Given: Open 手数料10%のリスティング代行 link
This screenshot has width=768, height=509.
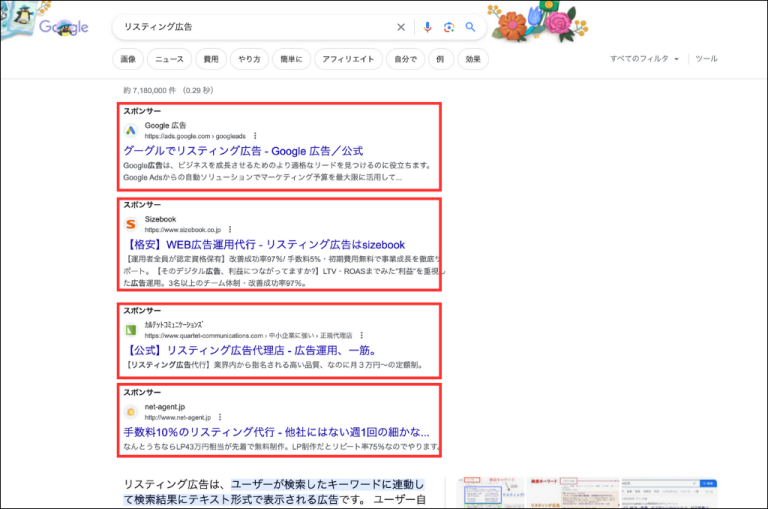Looking at the screenshot, I should tap(276, 432).
